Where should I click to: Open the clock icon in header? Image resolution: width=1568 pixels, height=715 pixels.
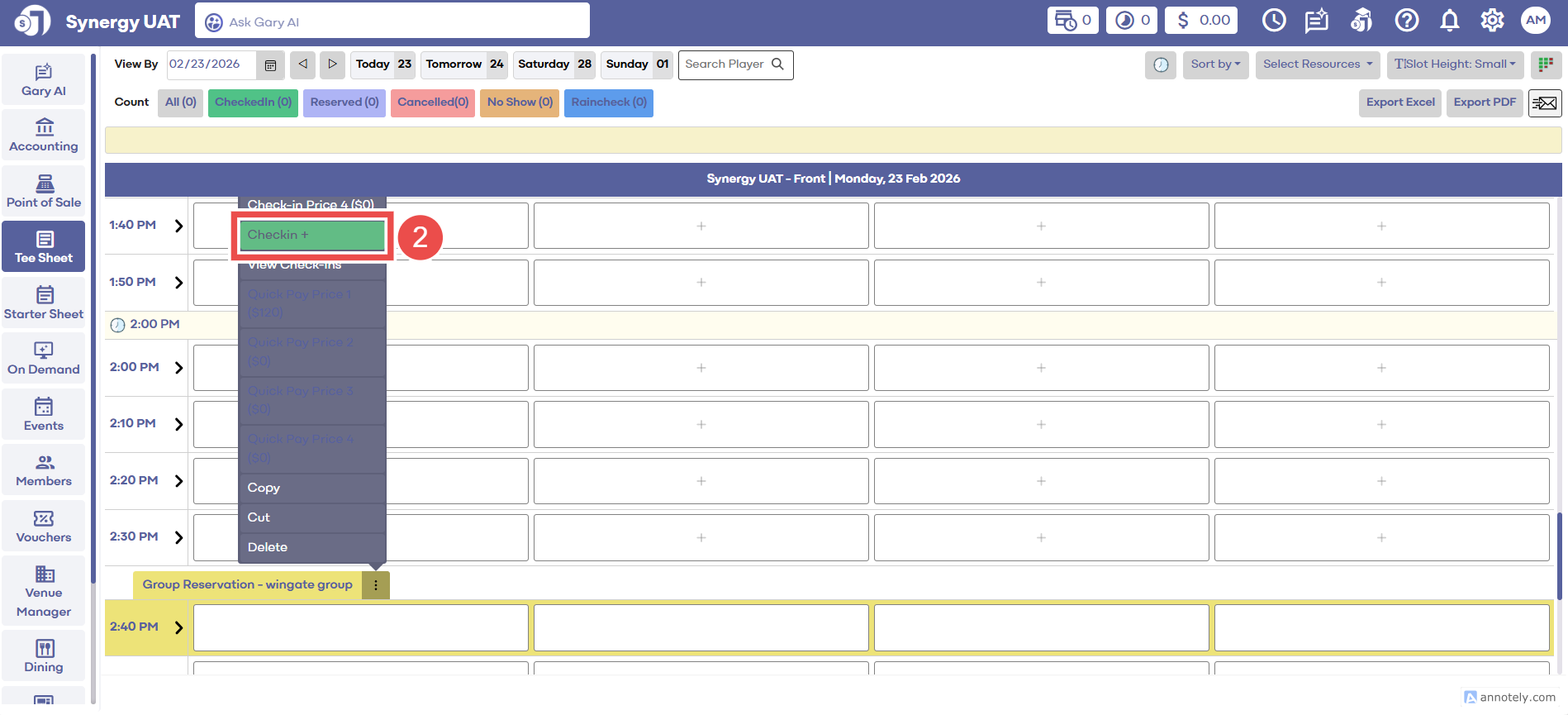[1274, 21]
